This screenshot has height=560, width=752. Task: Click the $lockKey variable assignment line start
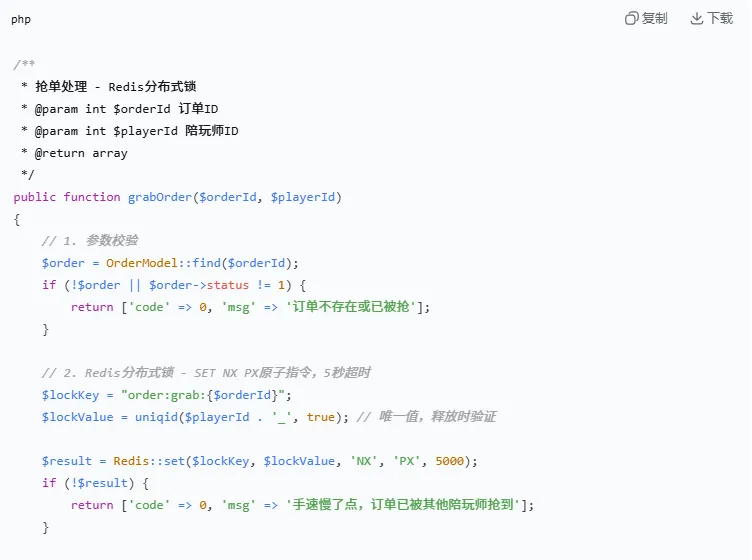click(70, 395)
